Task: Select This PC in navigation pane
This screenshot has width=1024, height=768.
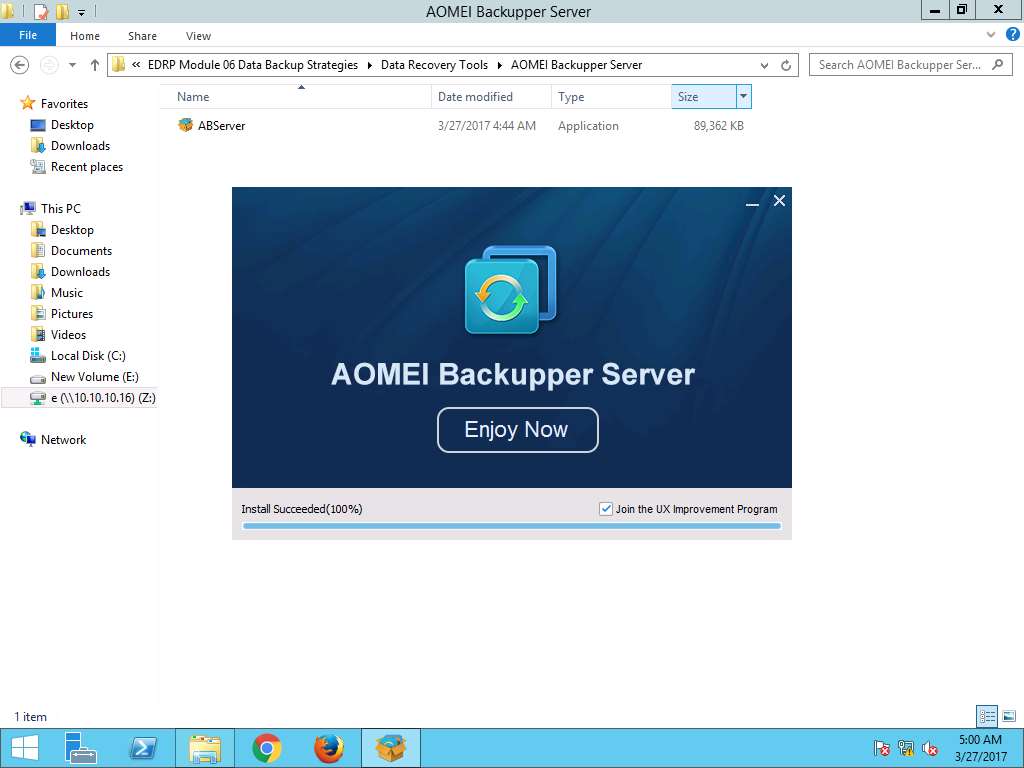Action: point(60,208)
